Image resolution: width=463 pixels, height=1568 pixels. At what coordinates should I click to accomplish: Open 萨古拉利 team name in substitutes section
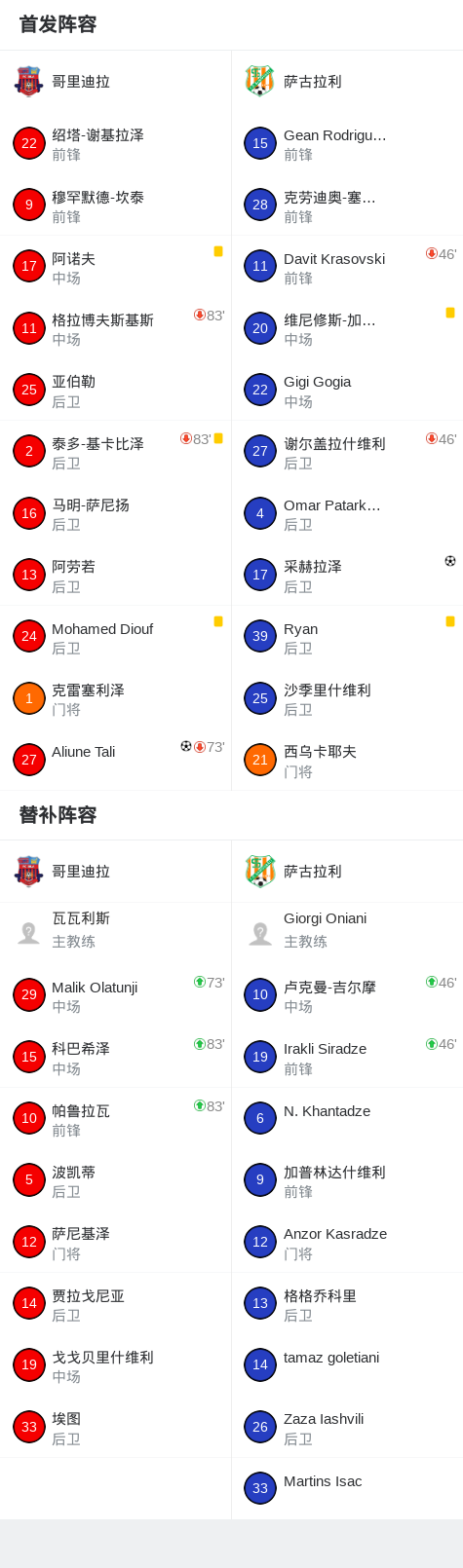click(313, 871)
